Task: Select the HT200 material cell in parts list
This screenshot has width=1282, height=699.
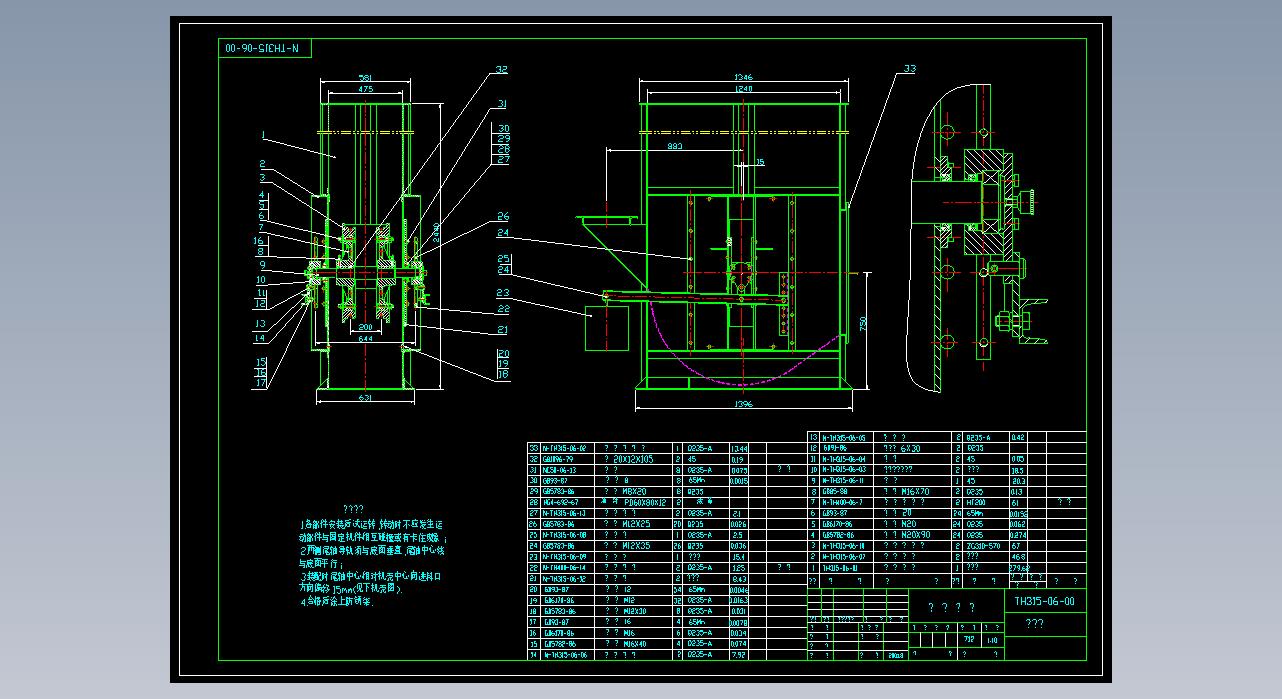Action: pos(979,503)
